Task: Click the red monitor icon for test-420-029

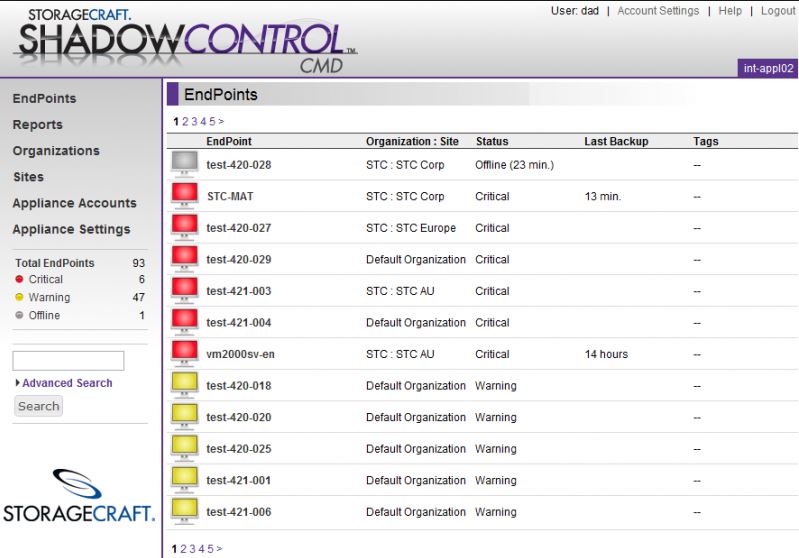Action: [x=184, y=259]
